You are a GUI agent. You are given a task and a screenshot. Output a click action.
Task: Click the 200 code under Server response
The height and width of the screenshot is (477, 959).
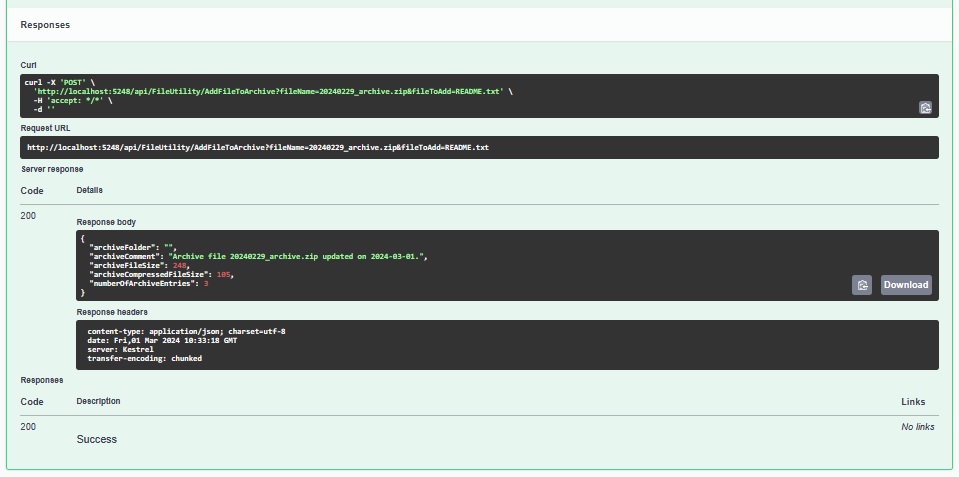(28, 215)
